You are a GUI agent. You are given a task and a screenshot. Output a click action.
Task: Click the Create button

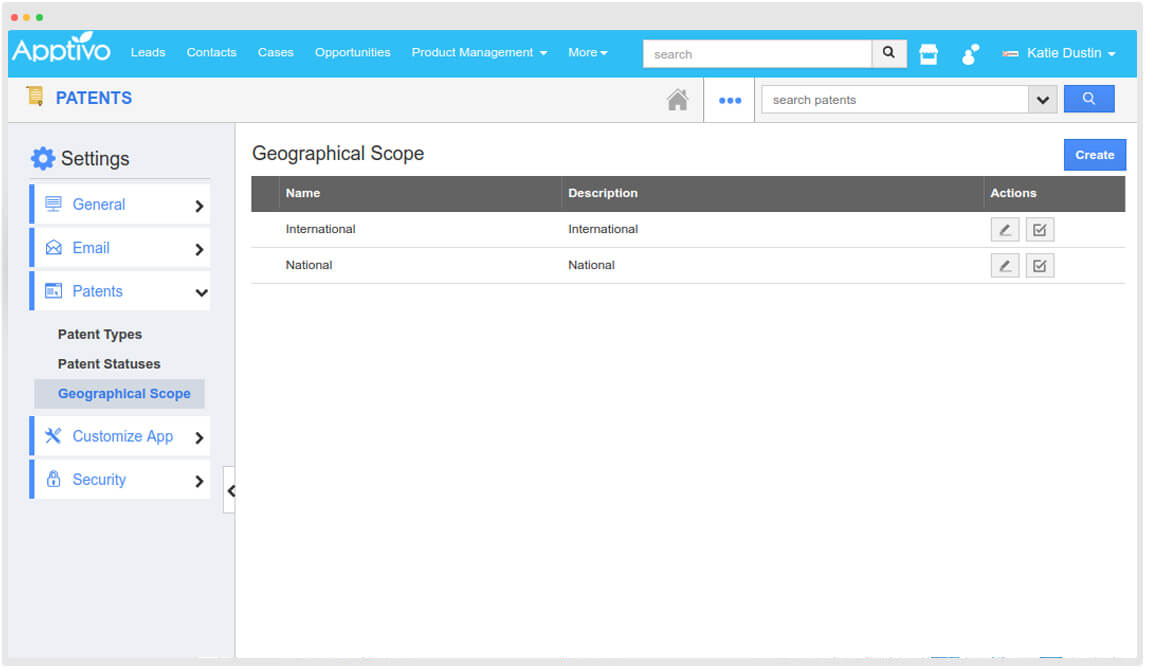(x=1094, y=154)
